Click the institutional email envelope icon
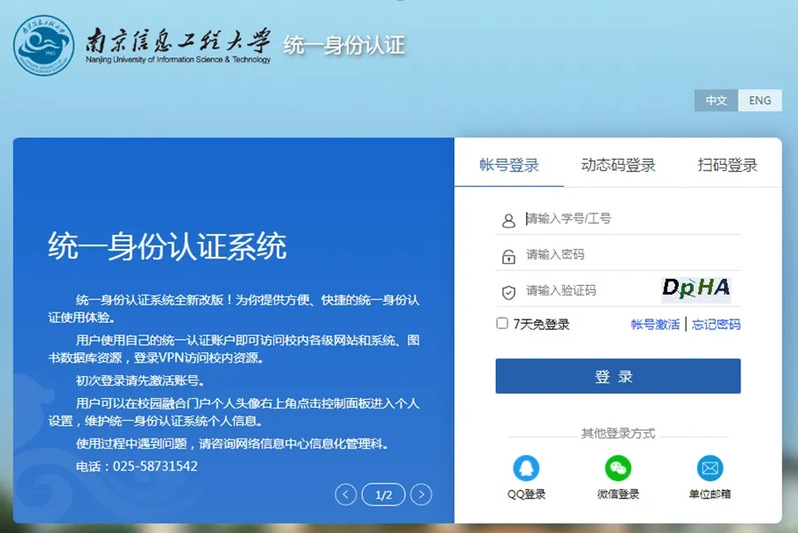This screenshot has width=798, height=533. click(710, 468)
